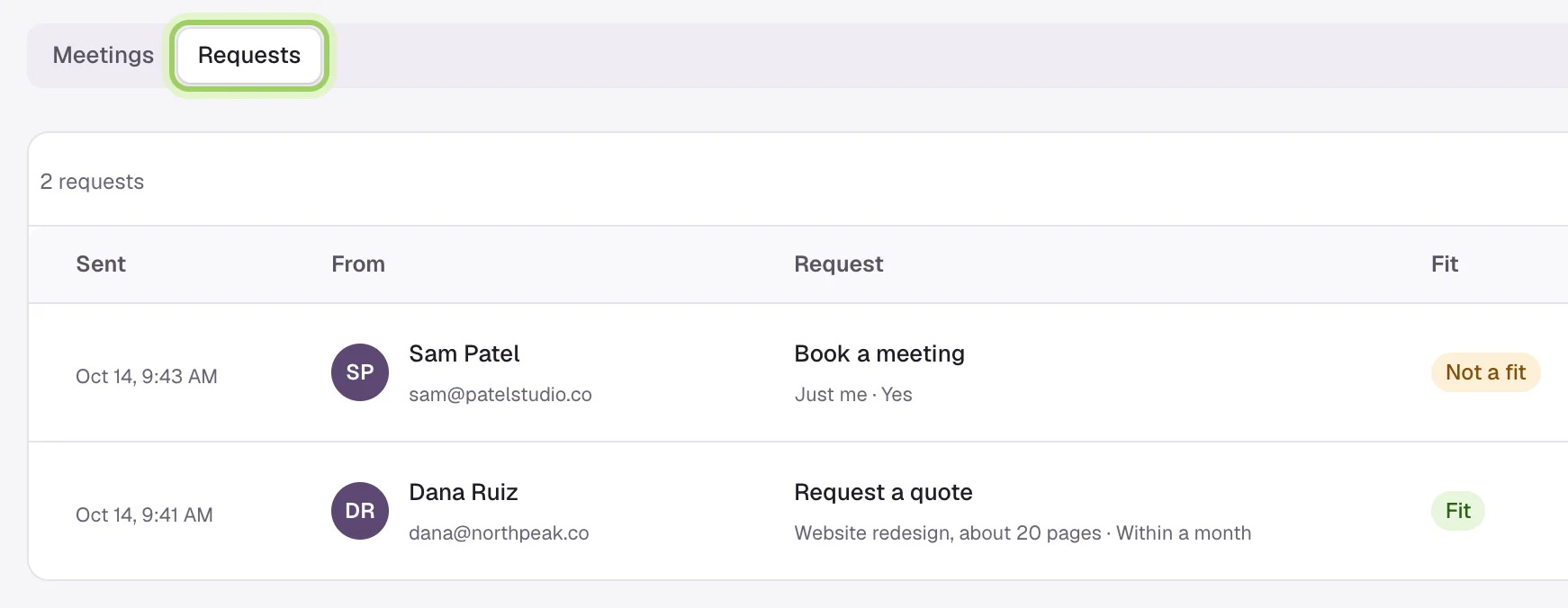The height and width of the screenshot is (608, 1568).
Task: Open Dana Ruiz's name in the requests list
Action: pyautogui.click(x=464, y=492)
